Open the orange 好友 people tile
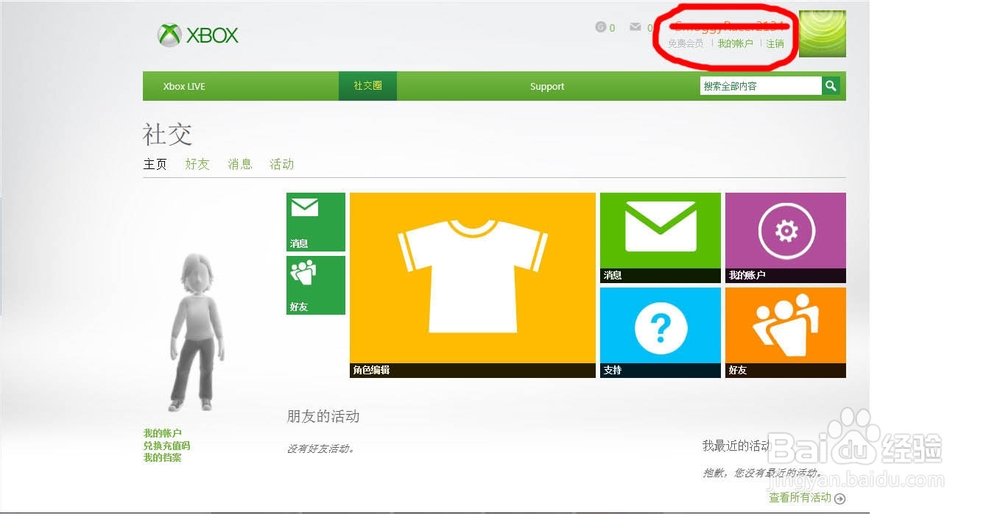 point(786,332)
